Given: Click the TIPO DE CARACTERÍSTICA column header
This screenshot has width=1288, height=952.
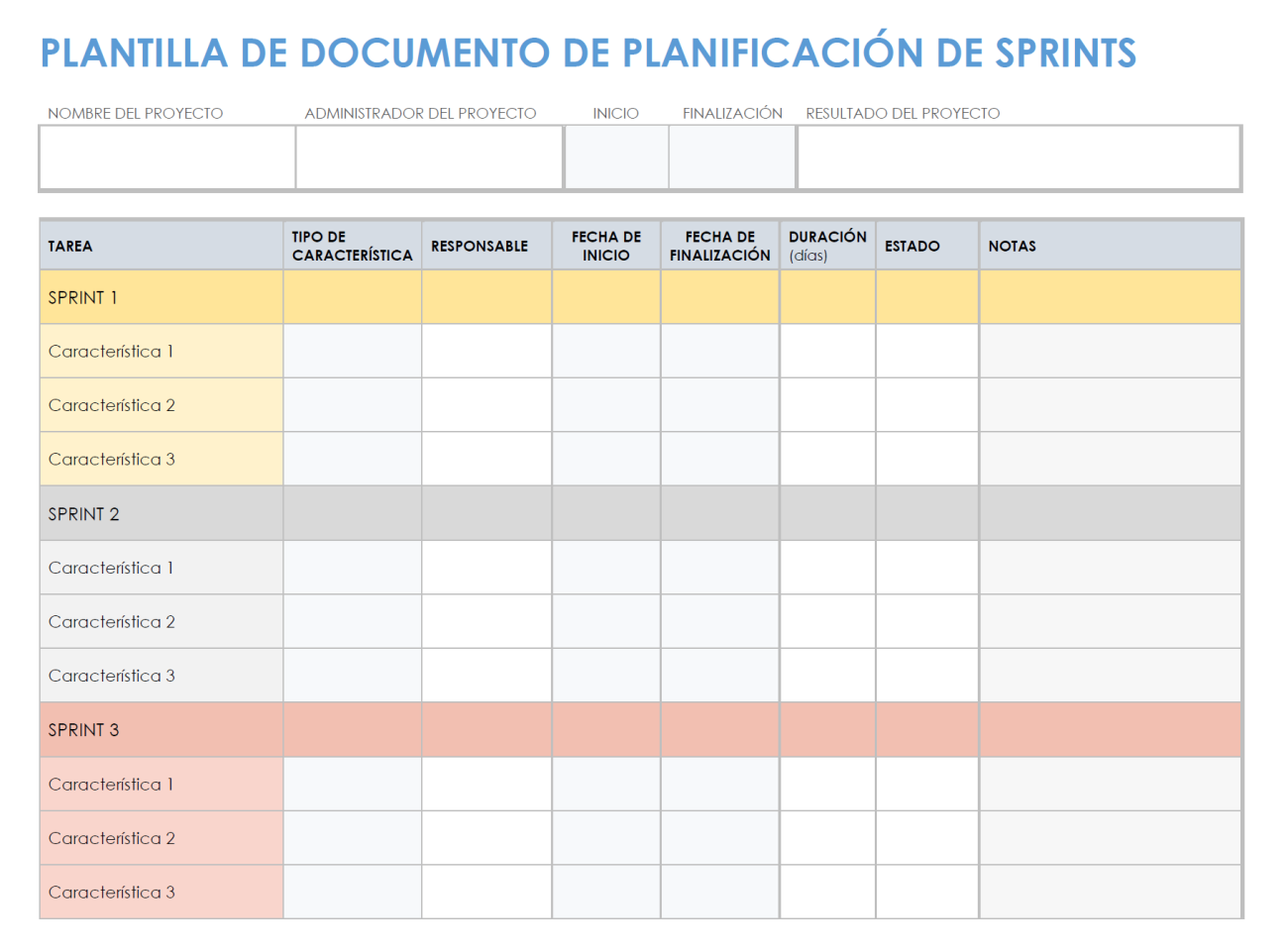Looking at the screenshot, I should click(352, 246).
